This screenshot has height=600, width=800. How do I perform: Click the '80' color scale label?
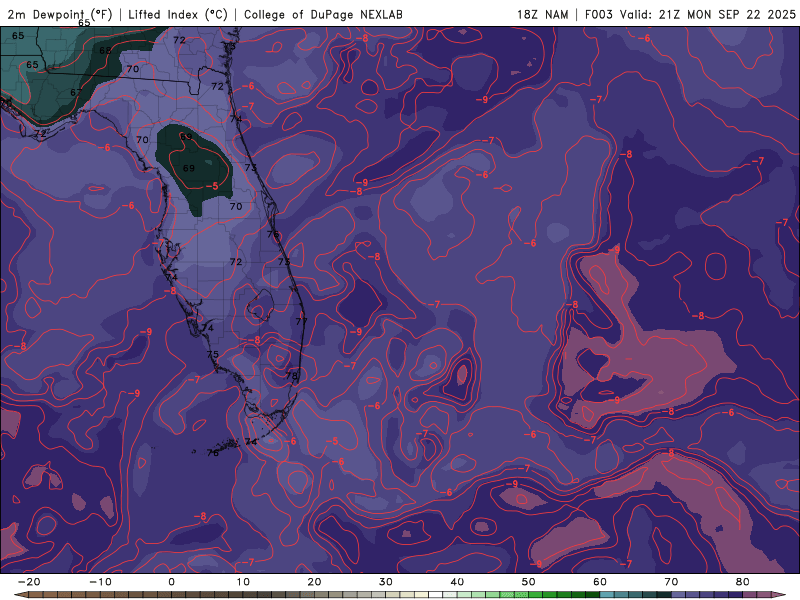pos(743,582)
